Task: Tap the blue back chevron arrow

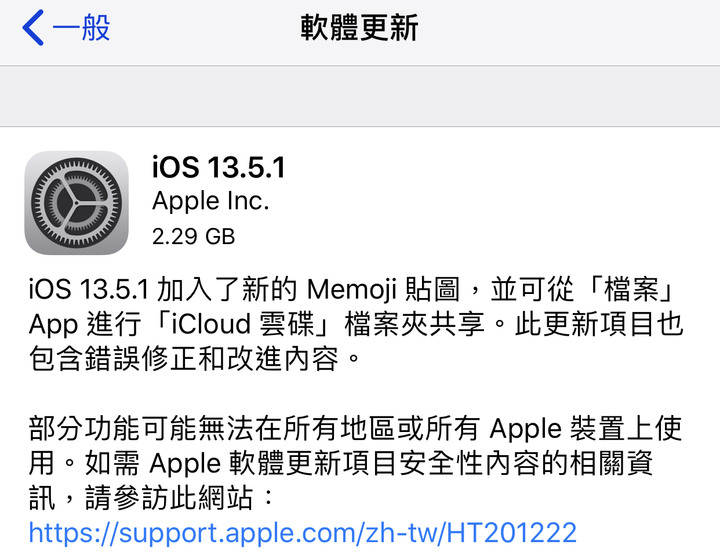Action: coord(33,28)
